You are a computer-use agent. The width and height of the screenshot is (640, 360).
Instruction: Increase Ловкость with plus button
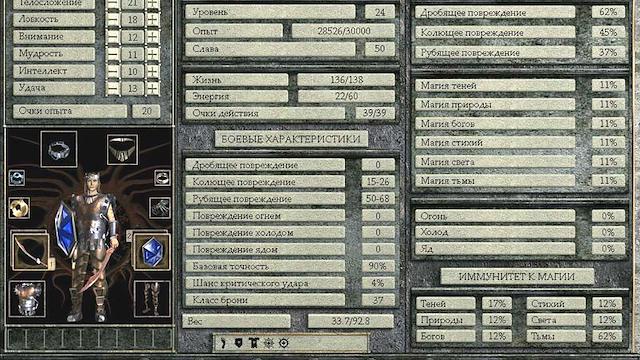point(152,20)
